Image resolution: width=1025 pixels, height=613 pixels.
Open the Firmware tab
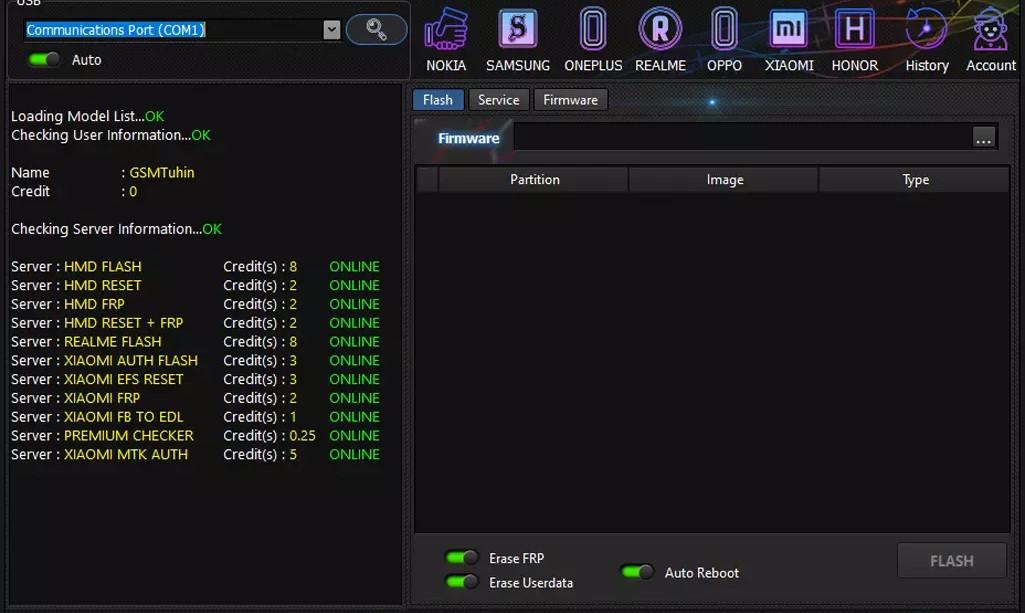coord(570,99)
